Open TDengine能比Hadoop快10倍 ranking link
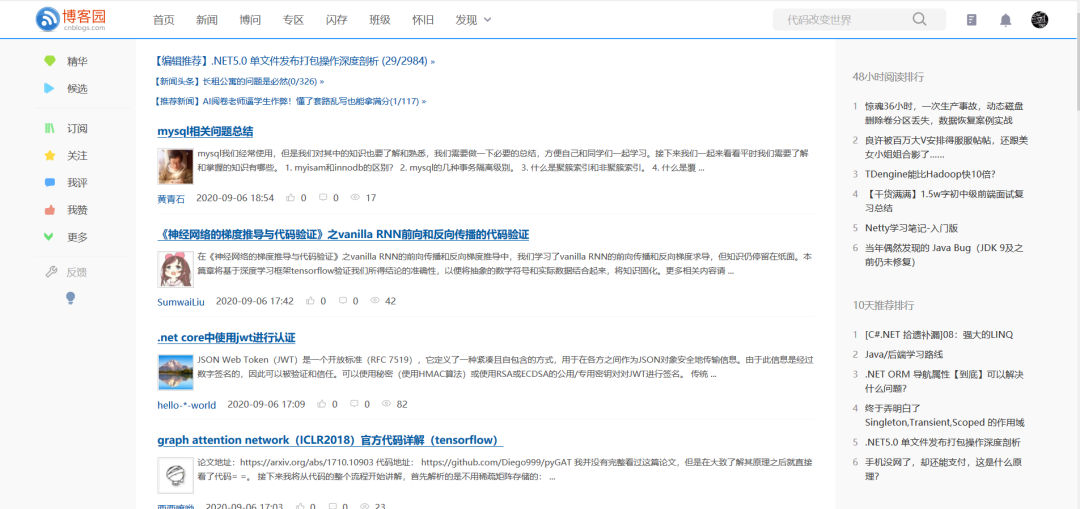Viewport: 1080px width, 509px height. coord(930,174)
